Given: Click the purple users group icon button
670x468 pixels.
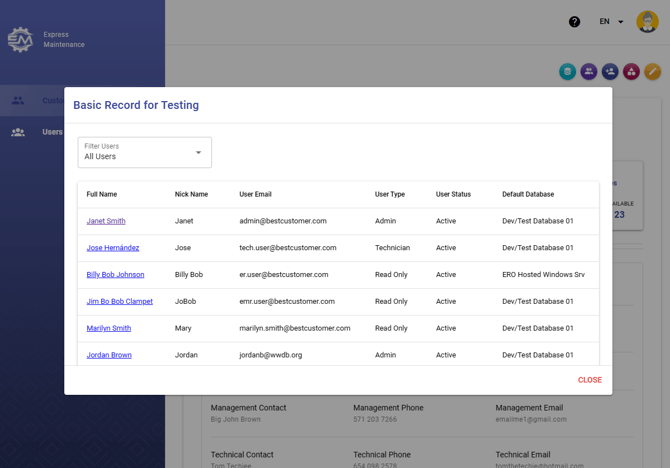Looking at the screenshot, I should click(589, 72).
